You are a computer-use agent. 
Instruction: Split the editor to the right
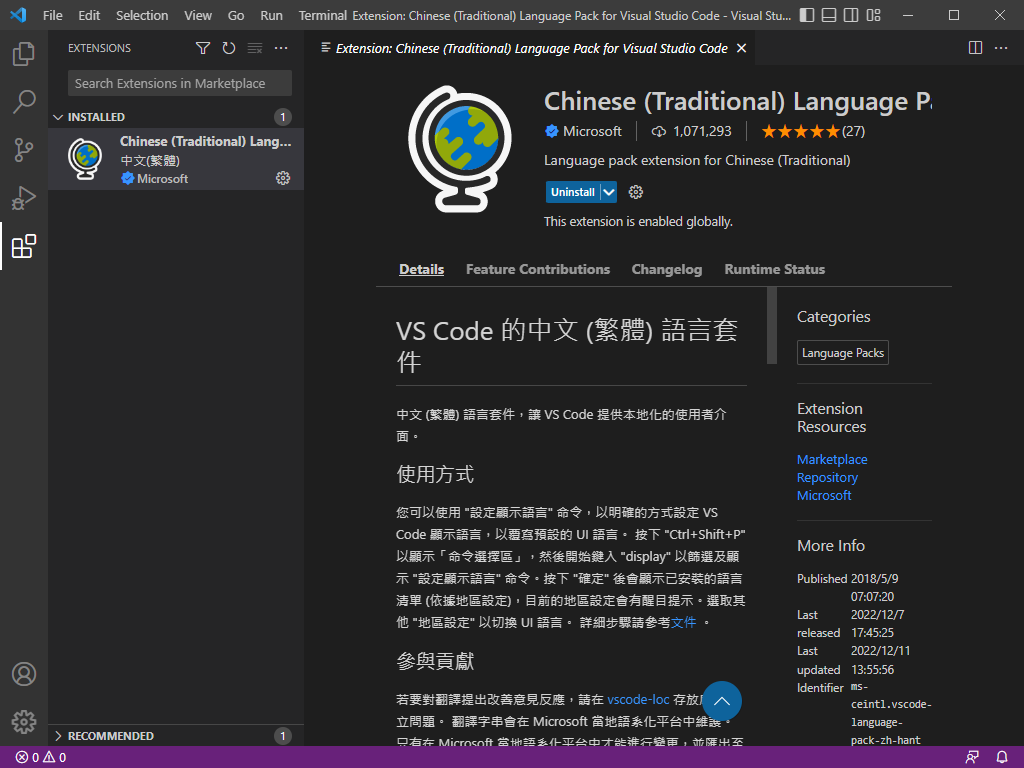click(975, 48)
